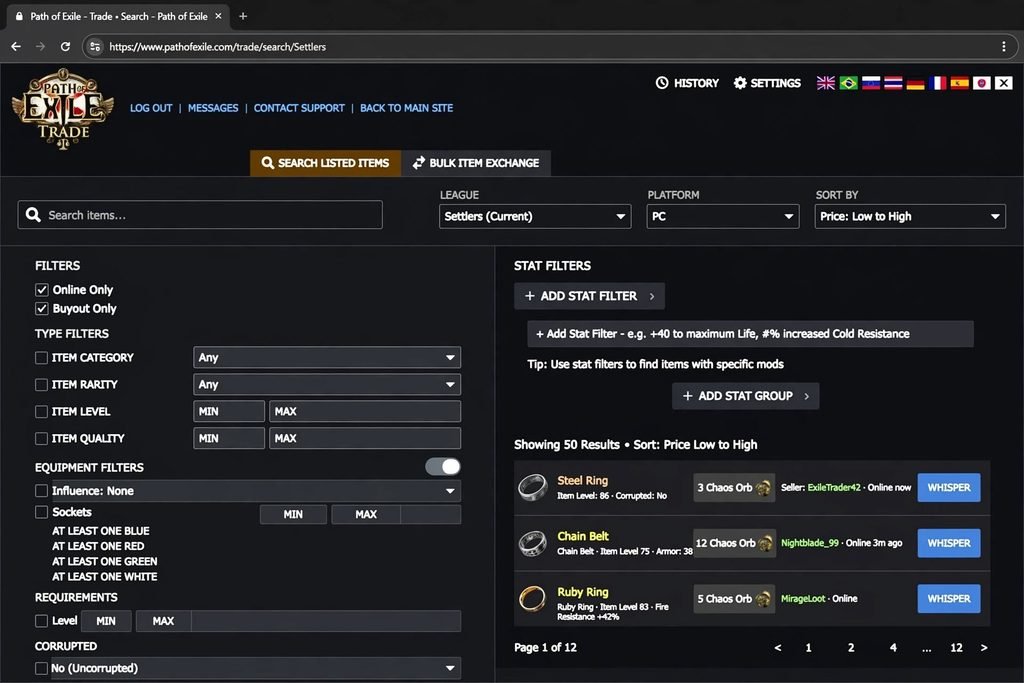Click the browser forward arrow
The width and height of the screenshot is (1024, 683).
click(40, 46)
